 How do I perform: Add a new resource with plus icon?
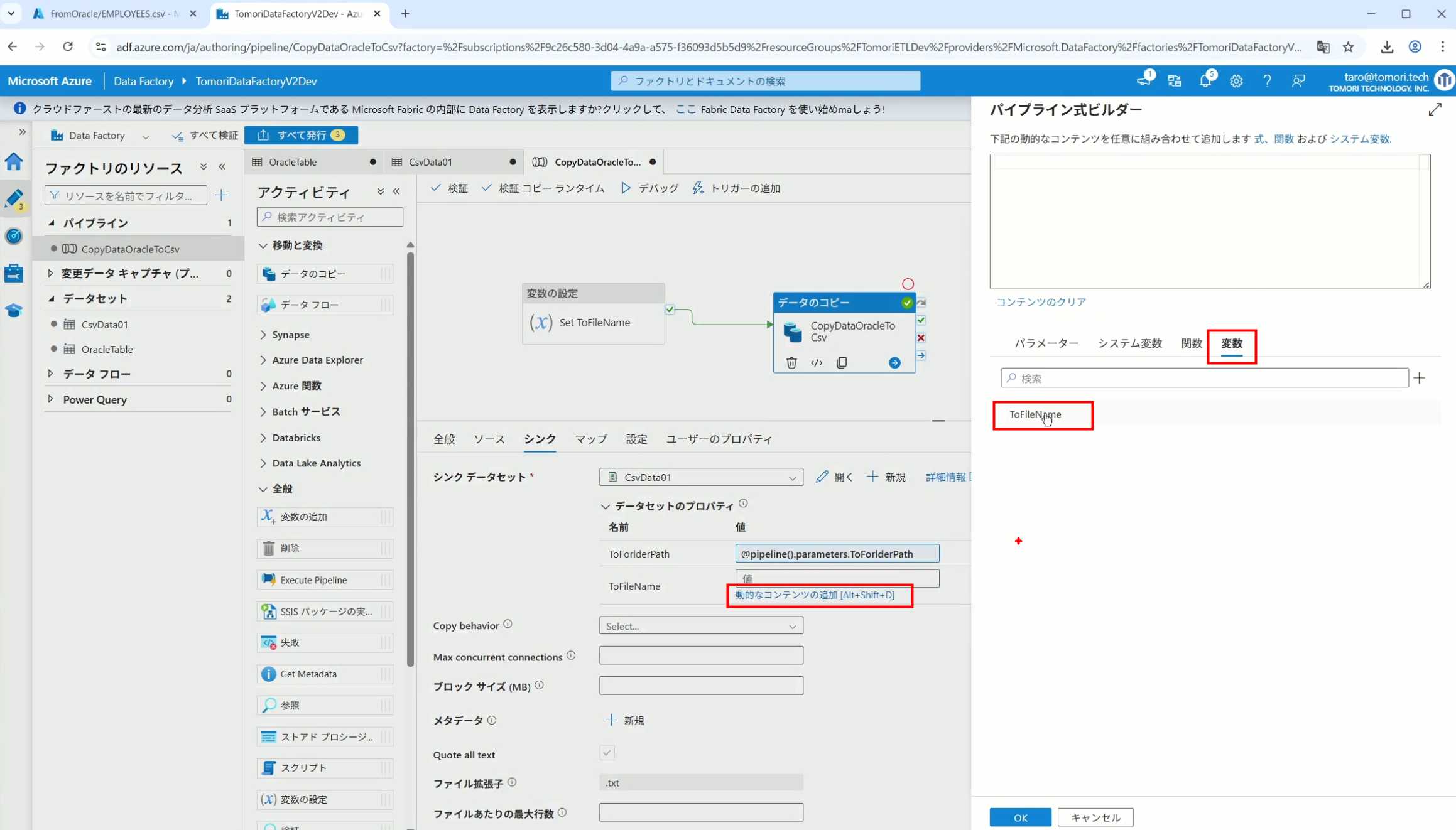221,195
